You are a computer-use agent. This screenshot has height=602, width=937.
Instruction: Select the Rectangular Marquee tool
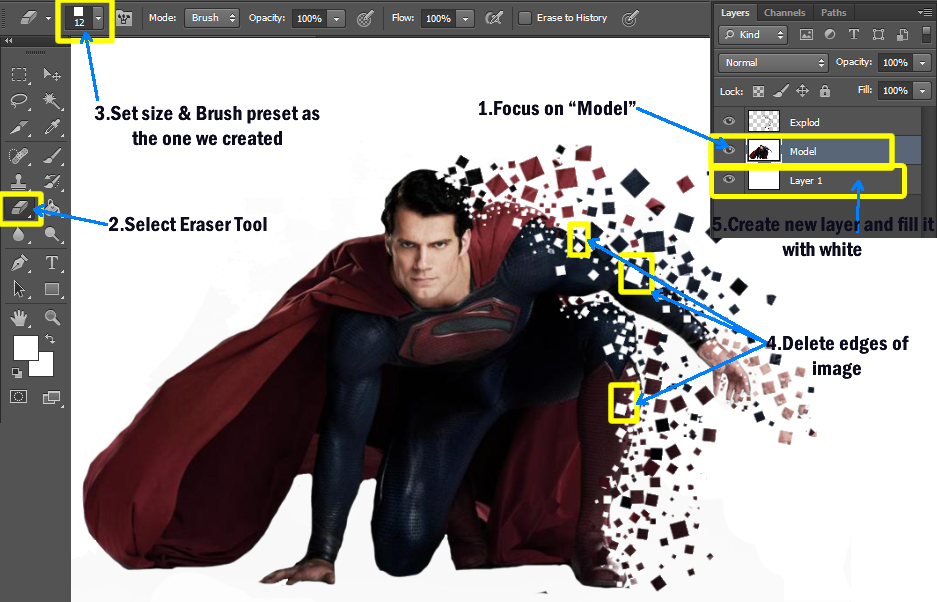[19, 74]
